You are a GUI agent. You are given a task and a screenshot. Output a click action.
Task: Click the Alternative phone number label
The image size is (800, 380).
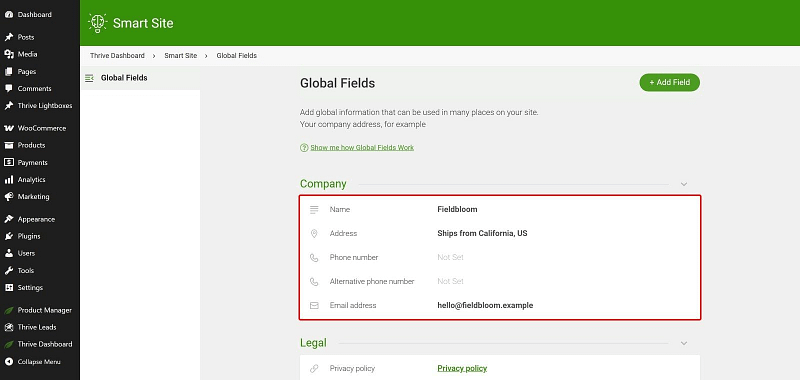(x=372, y=282)
